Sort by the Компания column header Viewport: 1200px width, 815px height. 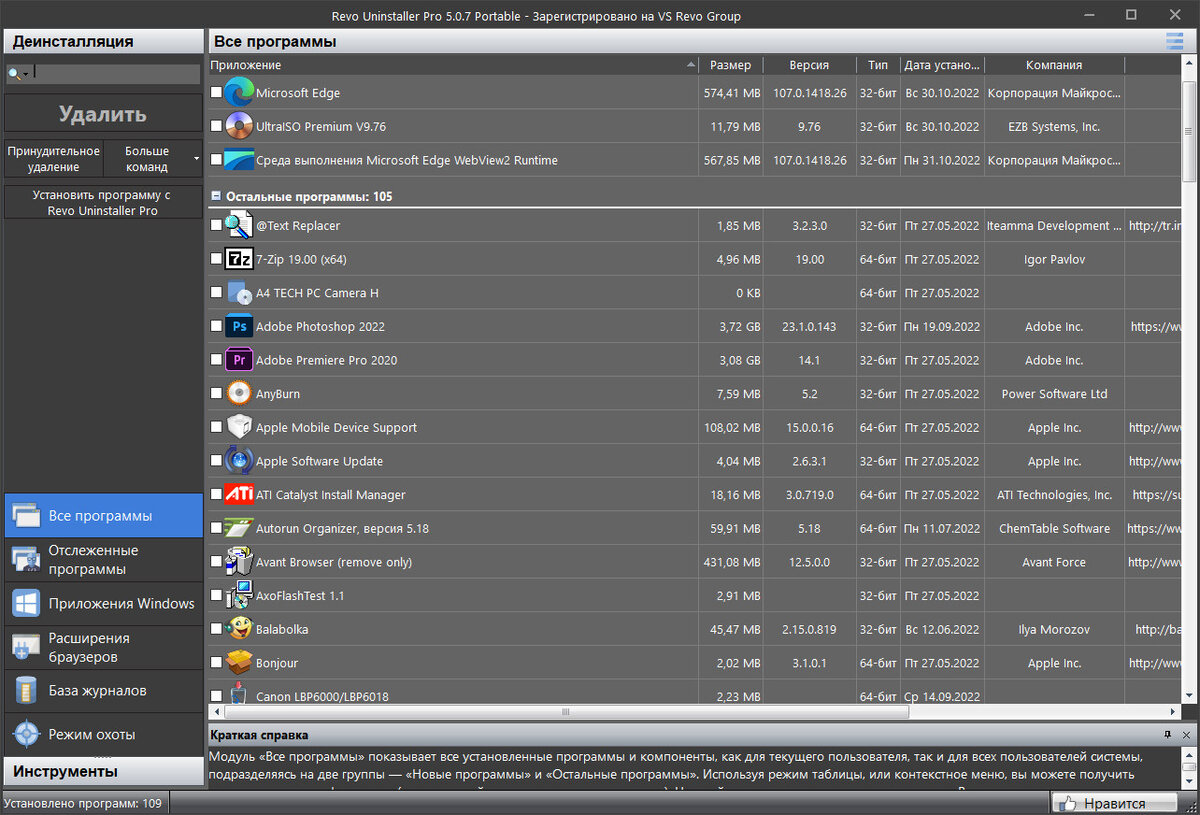[1054, 65]
